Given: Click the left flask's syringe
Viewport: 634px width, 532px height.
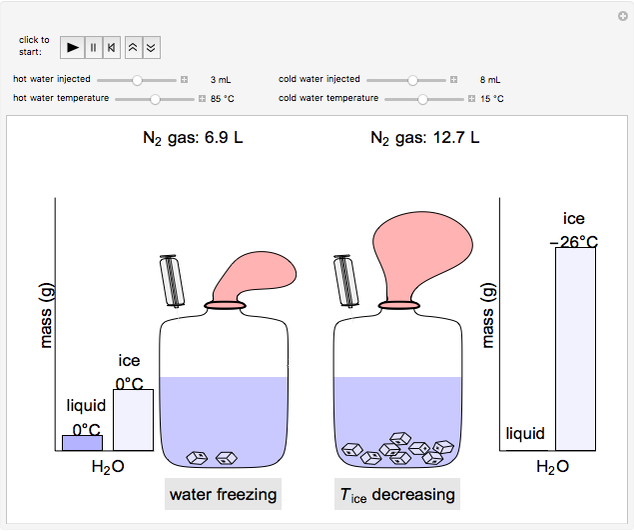Looking at the screenshot, I should 172,281.
